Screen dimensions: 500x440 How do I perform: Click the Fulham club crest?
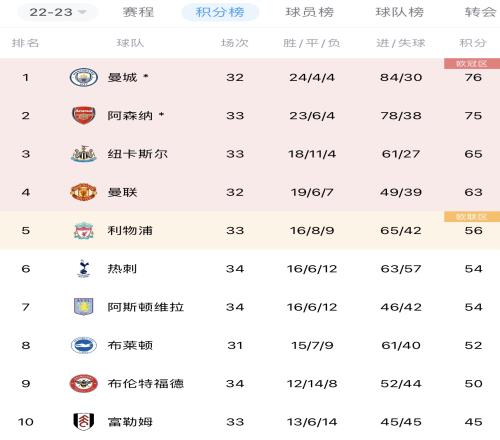tap(83, 422)
